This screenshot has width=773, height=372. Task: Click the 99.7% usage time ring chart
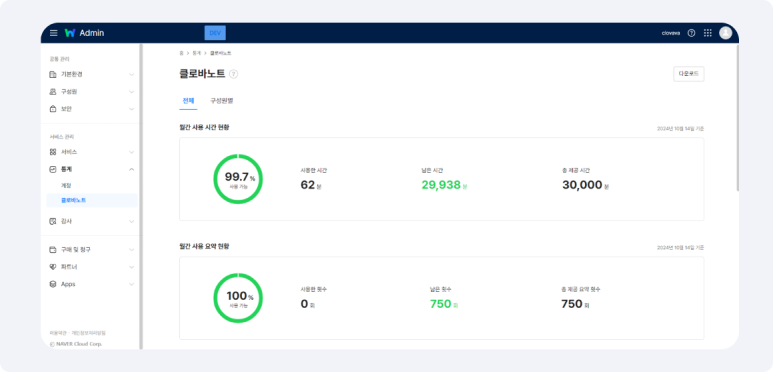click(x=238, y=179)
